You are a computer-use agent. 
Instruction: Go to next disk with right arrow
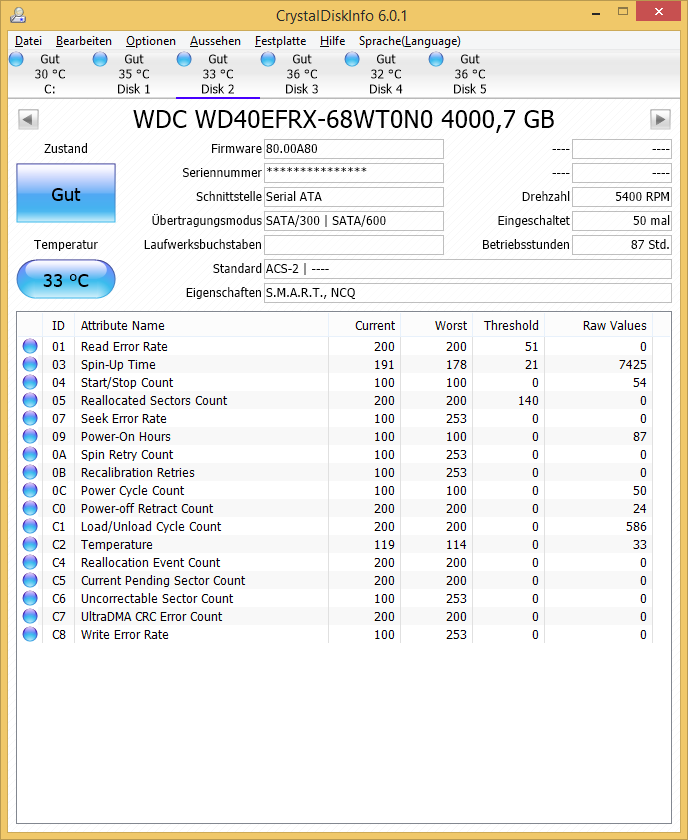coord(660,119)
